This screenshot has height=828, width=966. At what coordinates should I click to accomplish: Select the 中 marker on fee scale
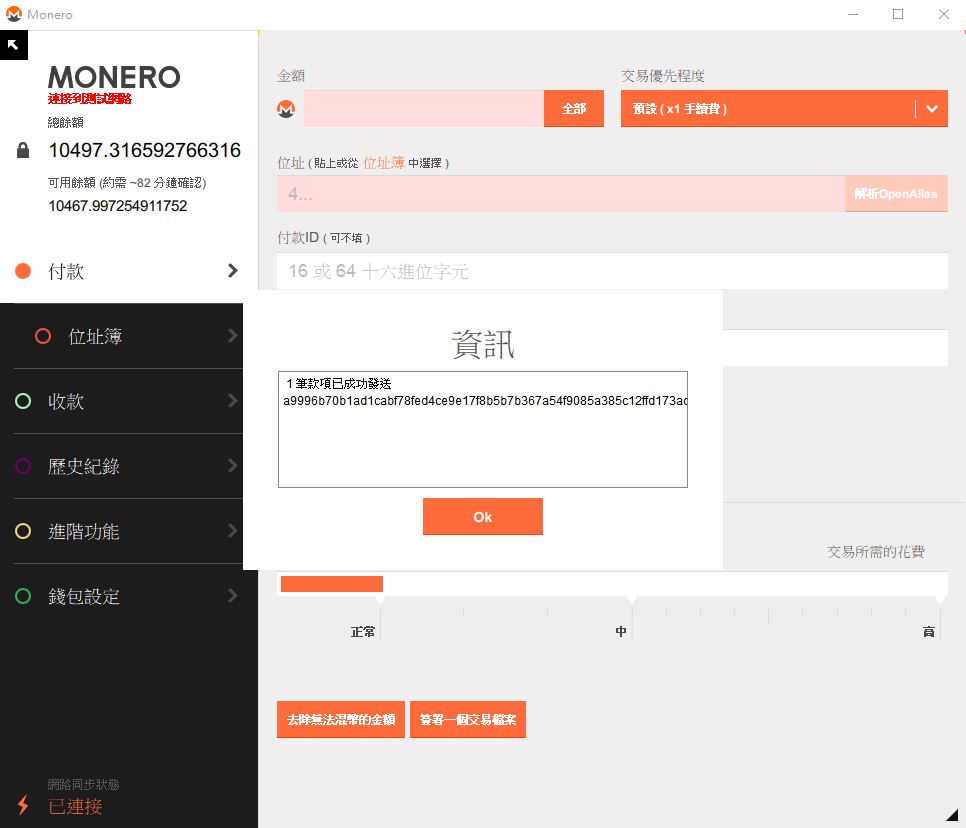point(621,631)
